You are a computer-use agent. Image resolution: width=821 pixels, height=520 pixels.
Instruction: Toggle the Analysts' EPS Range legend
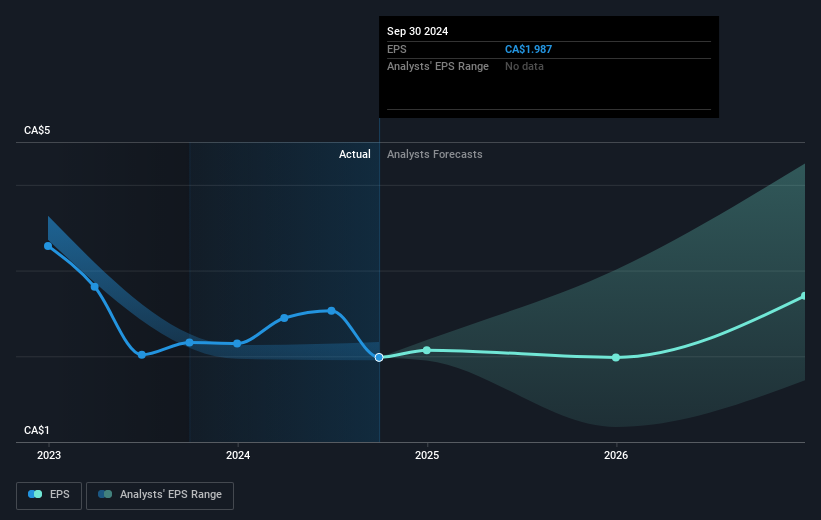click(x=160, y=495)
